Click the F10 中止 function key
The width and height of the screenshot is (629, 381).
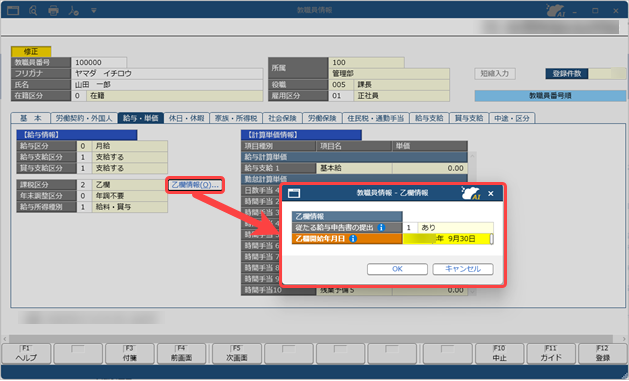(x=499, y=354)
